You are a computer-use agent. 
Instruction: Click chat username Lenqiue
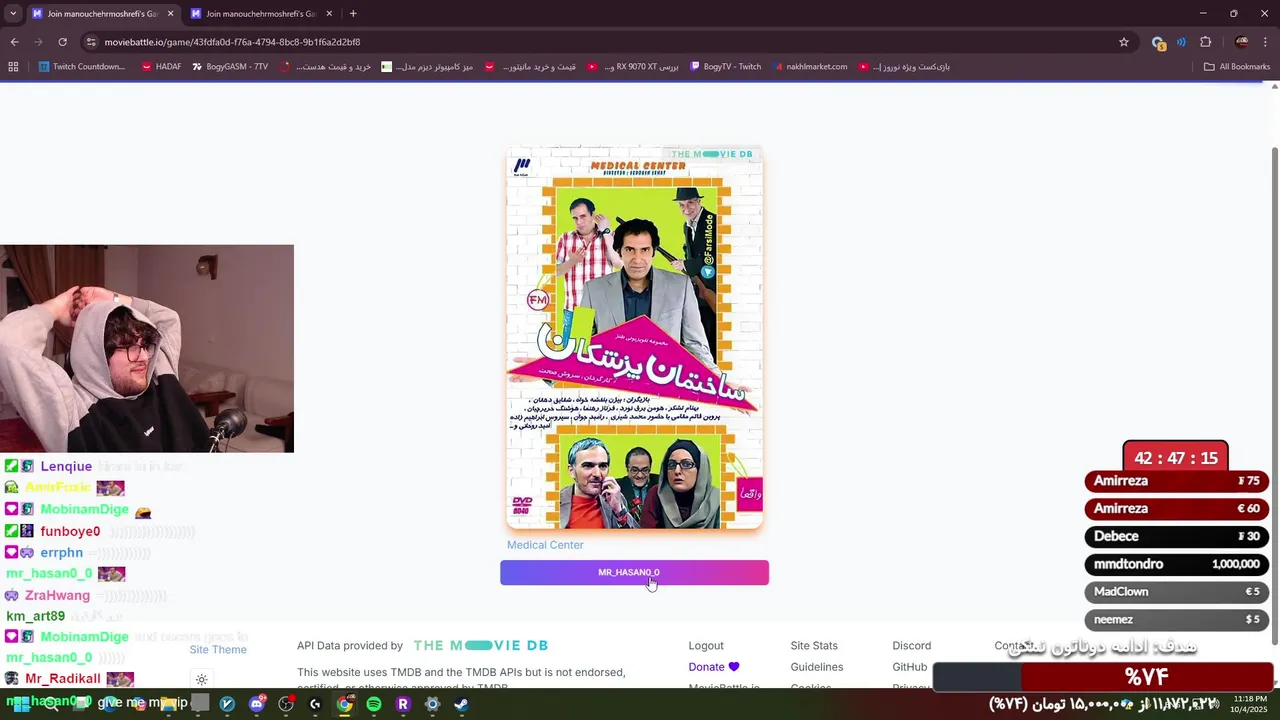[66, 466]
